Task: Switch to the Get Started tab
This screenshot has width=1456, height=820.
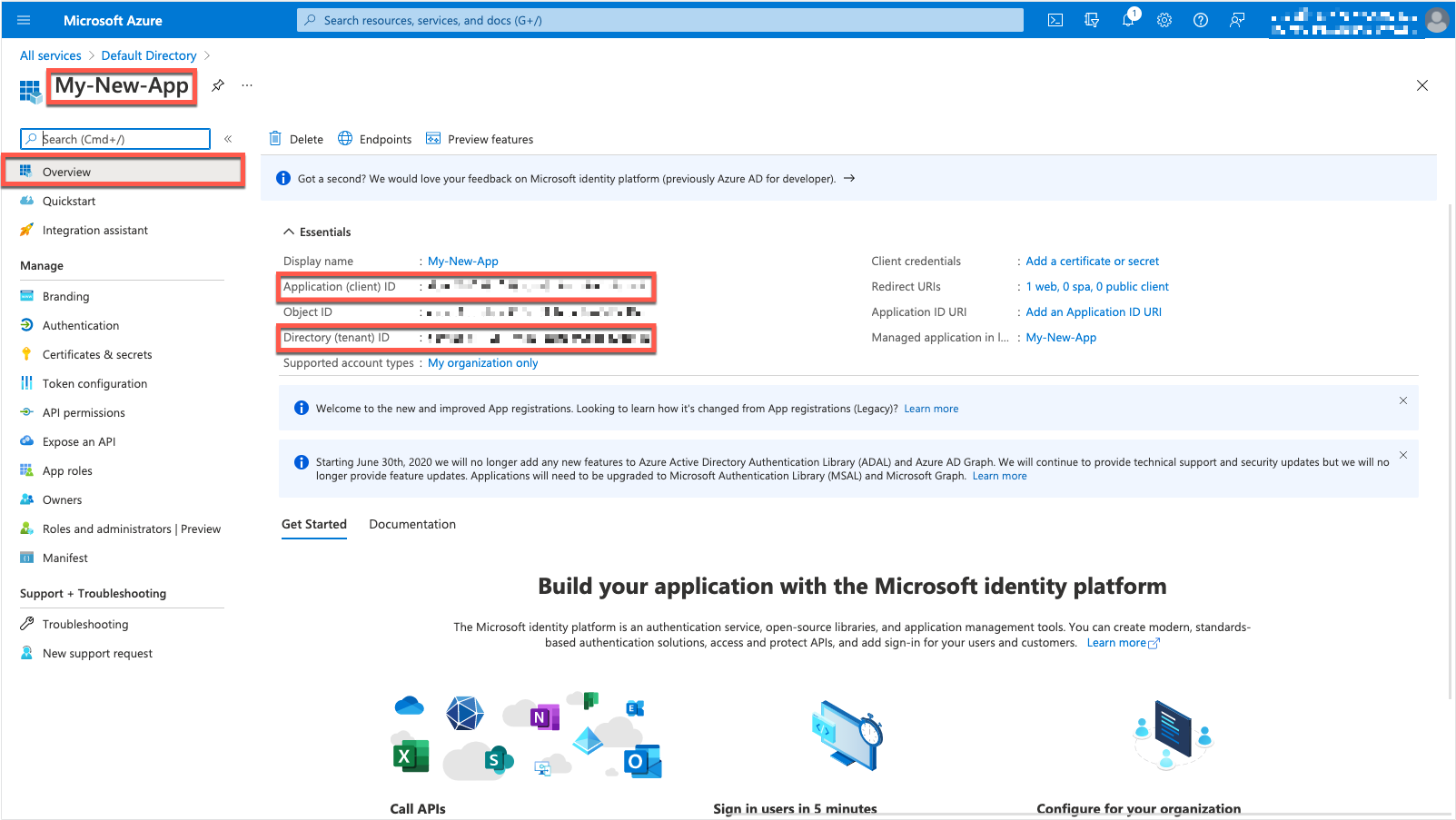Action: point(314,524)
